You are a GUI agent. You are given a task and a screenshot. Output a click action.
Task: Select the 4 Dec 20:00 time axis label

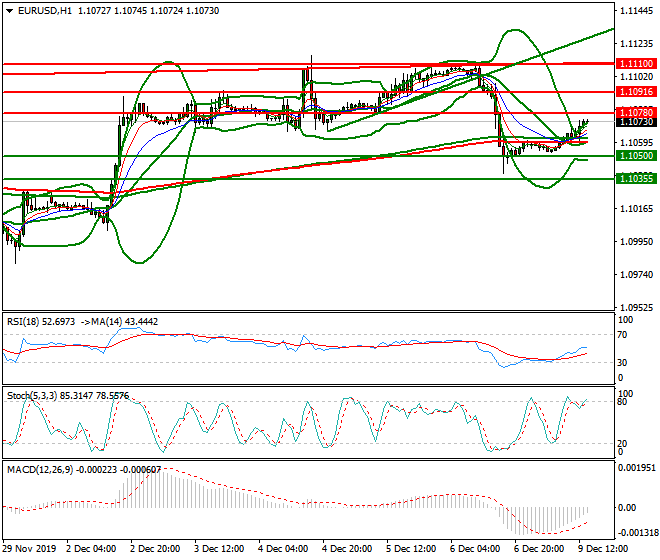click(x=347, y=549)
